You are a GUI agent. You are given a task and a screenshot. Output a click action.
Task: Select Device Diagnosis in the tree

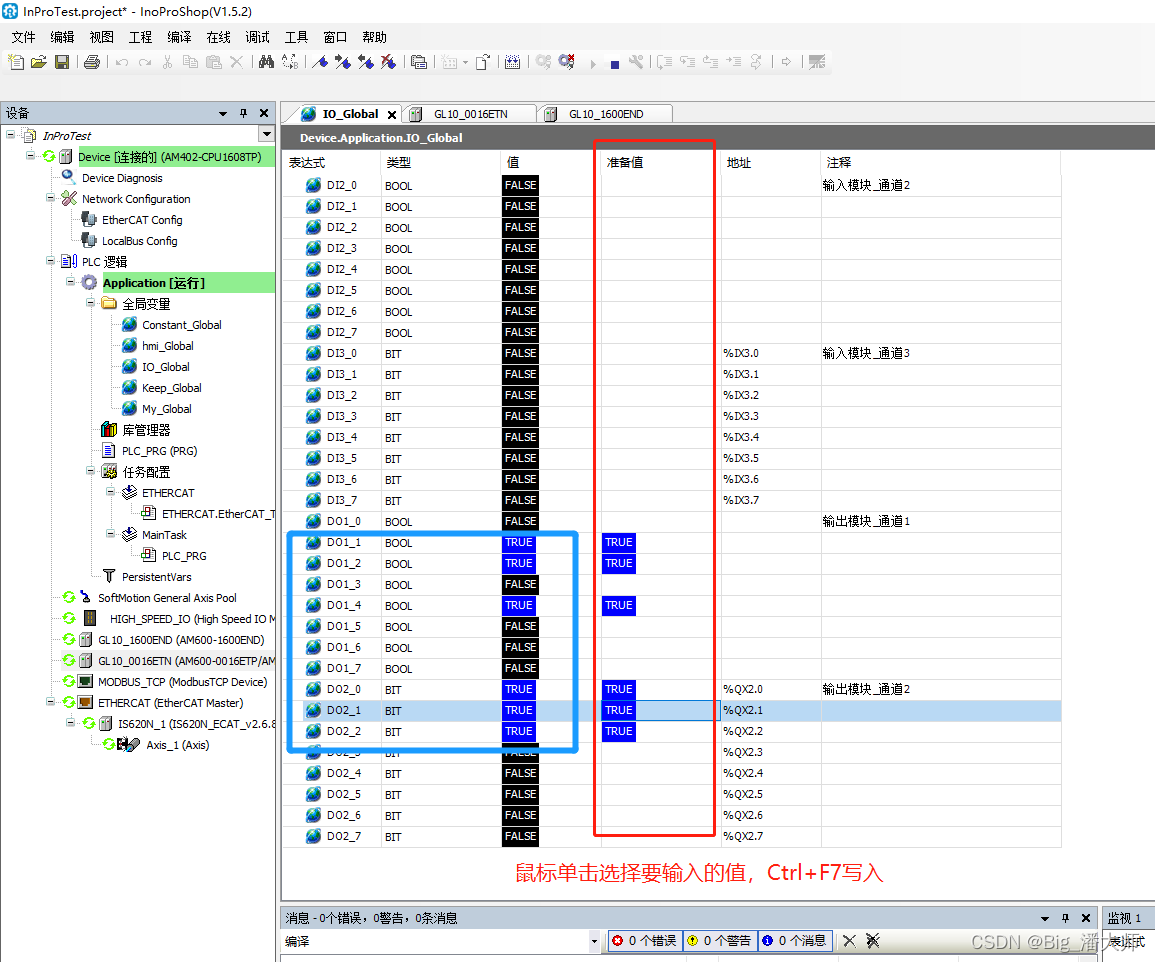tap(122, 178)
